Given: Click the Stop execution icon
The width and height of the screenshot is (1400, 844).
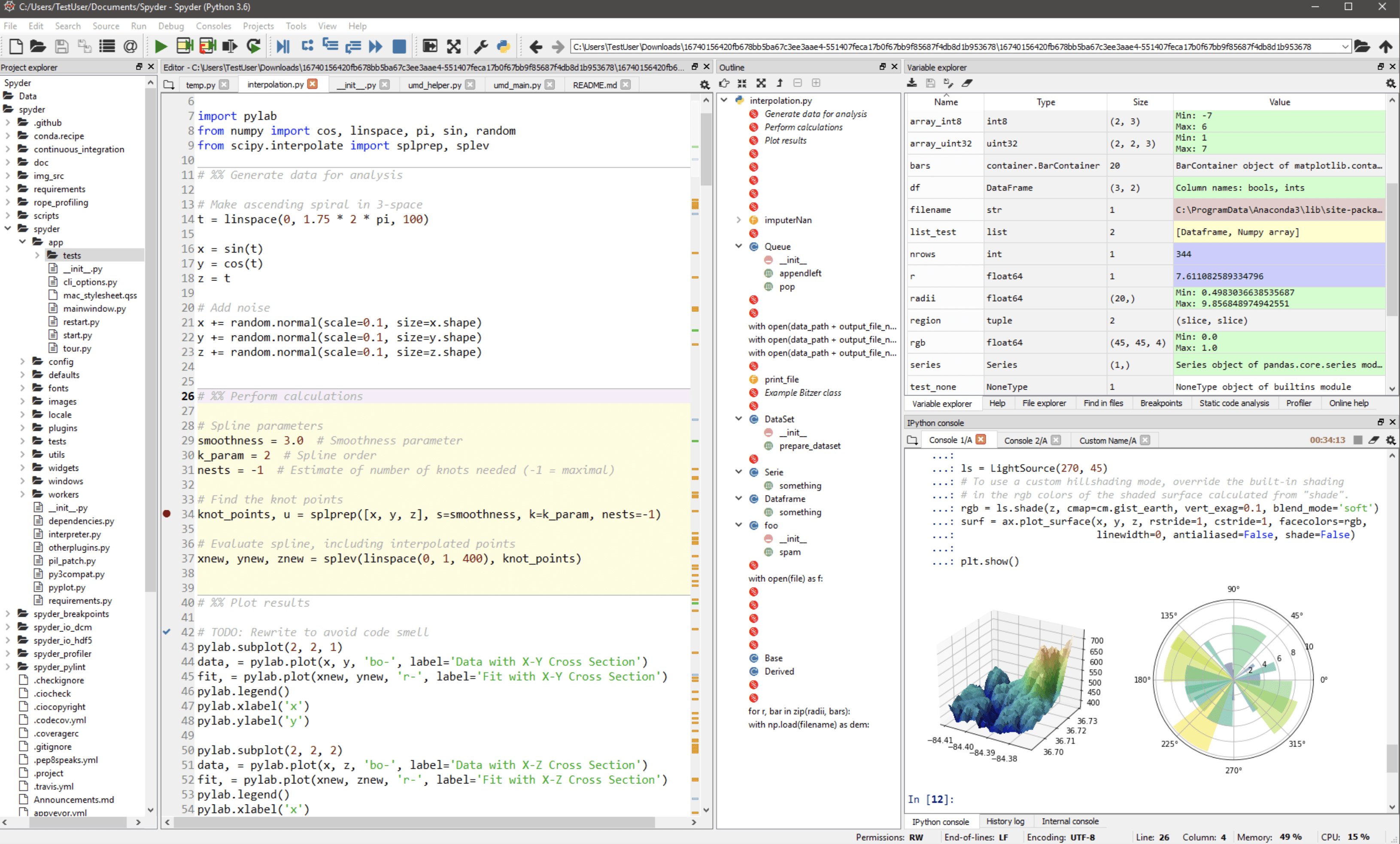Looking at the screenshot, I should click(399, 47).
